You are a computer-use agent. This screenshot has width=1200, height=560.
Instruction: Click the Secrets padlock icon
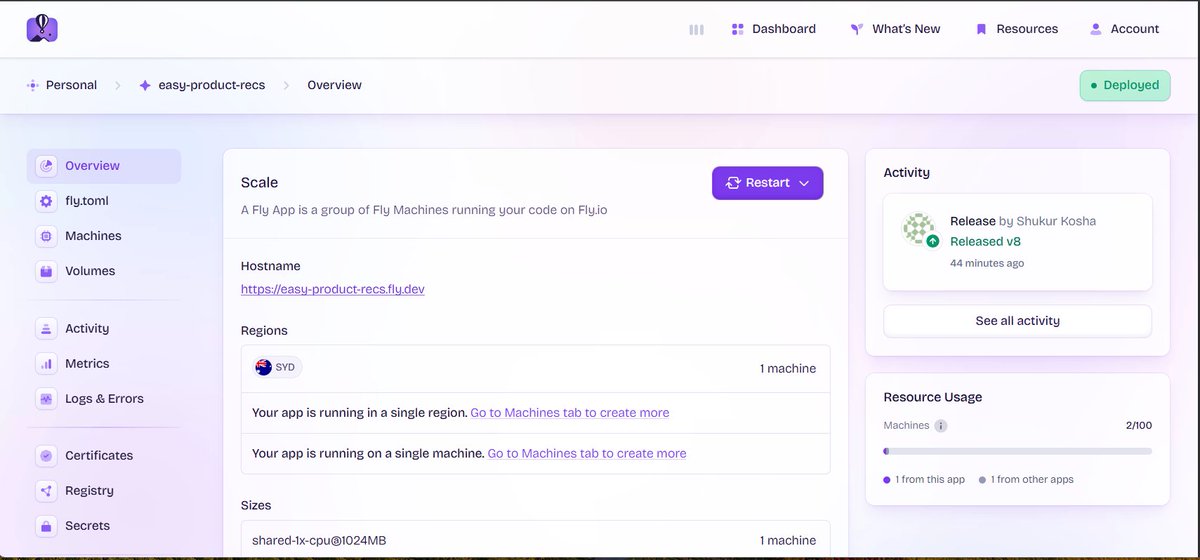pyautogui.click(x=46, y=525)
